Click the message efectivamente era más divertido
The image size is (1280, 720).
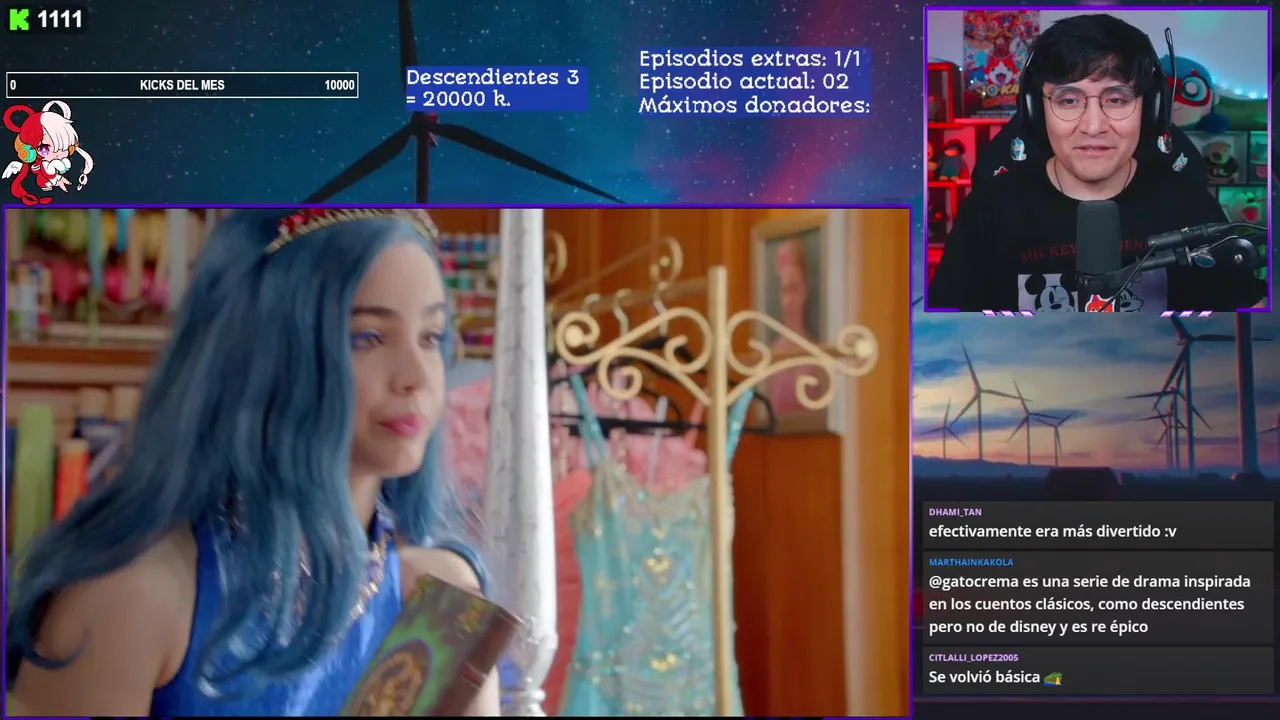tap(1052, 532)
